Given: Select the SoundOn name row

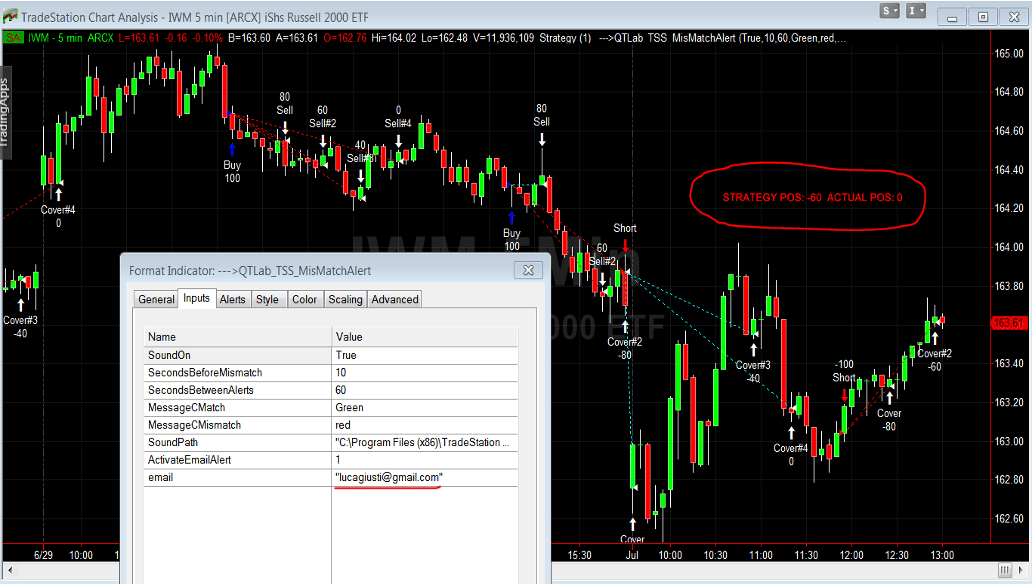Looking at the screenshot, I should (x=238, y=356).
